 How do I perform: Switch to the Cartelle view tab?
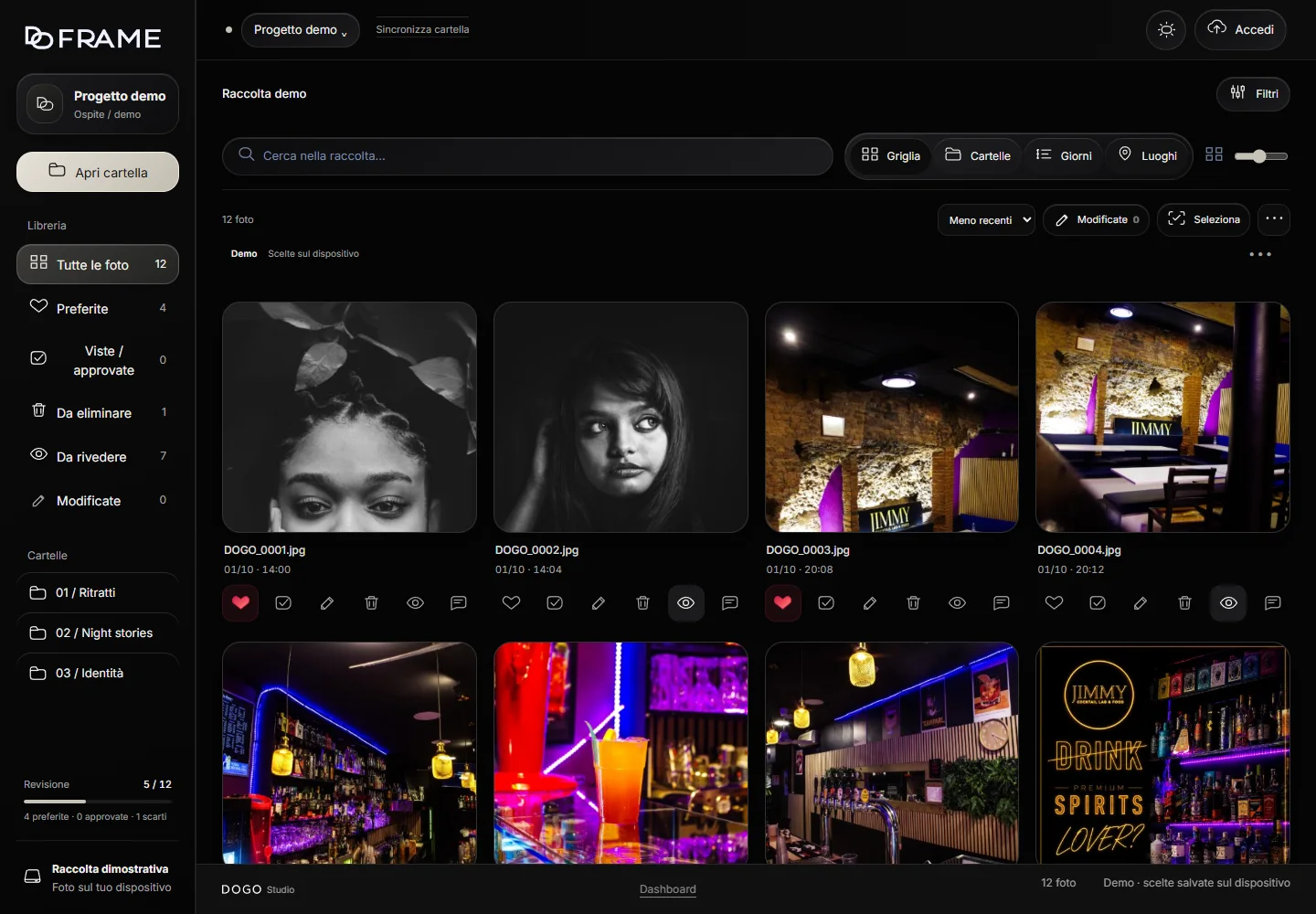click(978, 156)
